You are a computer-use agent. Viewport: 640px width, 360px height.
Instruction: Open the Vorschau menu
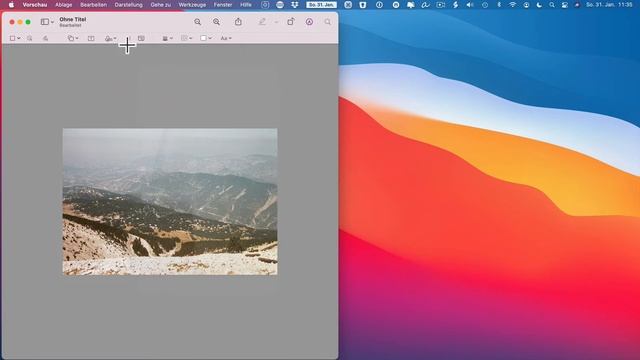click(35, 5)
